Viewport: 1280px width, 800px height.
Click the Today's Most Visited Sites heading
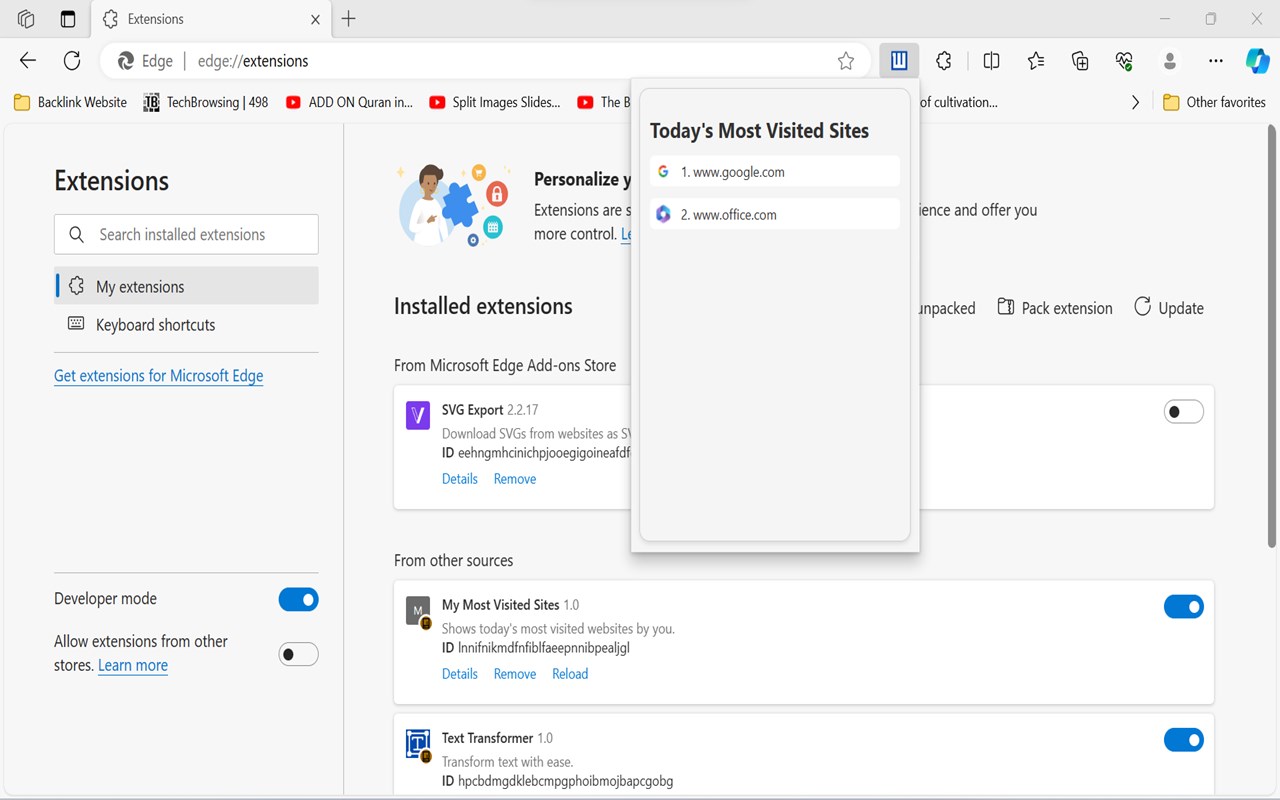tap(760, 131)
